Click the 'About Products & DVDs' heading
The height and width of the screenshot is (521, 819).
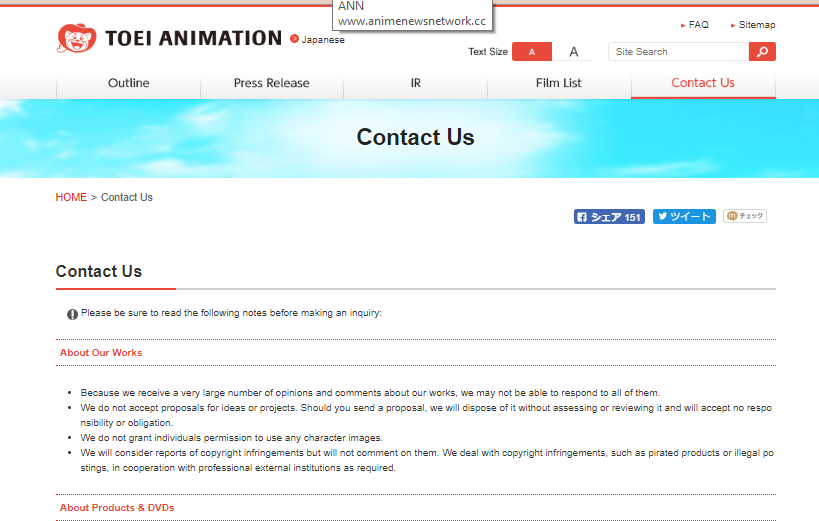tap(117, 507)
